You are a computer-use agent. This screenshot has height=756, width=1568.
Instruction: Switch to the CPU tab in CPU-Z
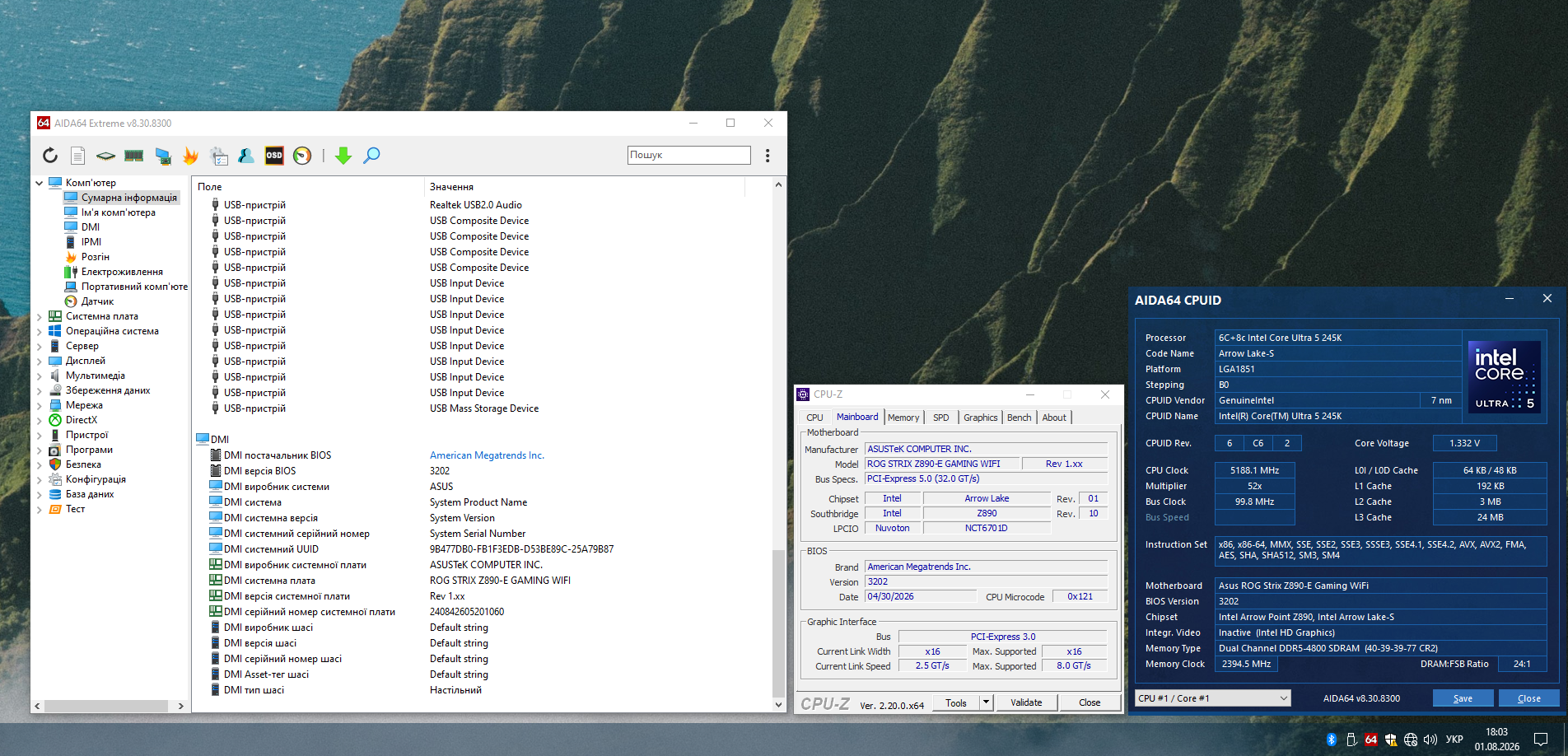click(x=814, y=418)
